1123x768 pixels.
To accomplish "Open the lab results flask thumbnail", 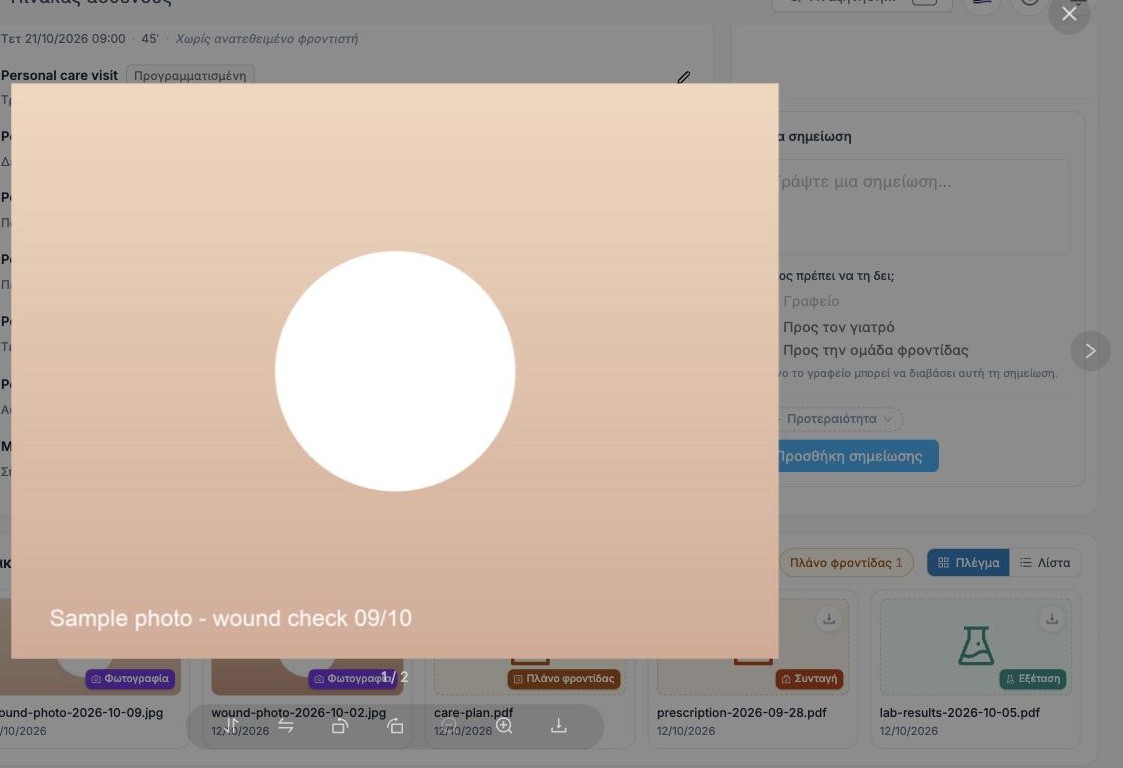I will coord(975,645).
